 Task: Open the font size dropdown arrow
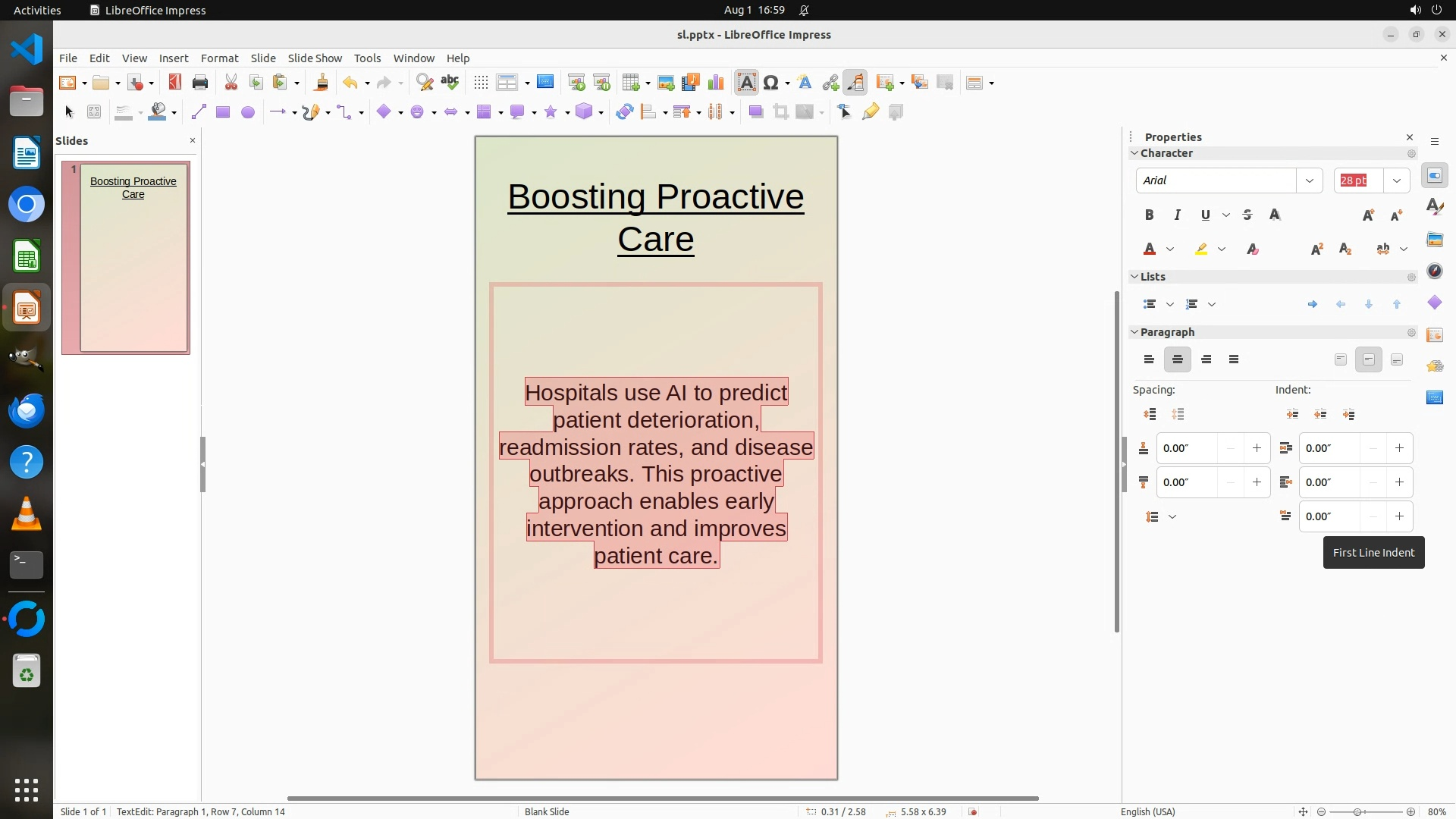pos(1396,180)
